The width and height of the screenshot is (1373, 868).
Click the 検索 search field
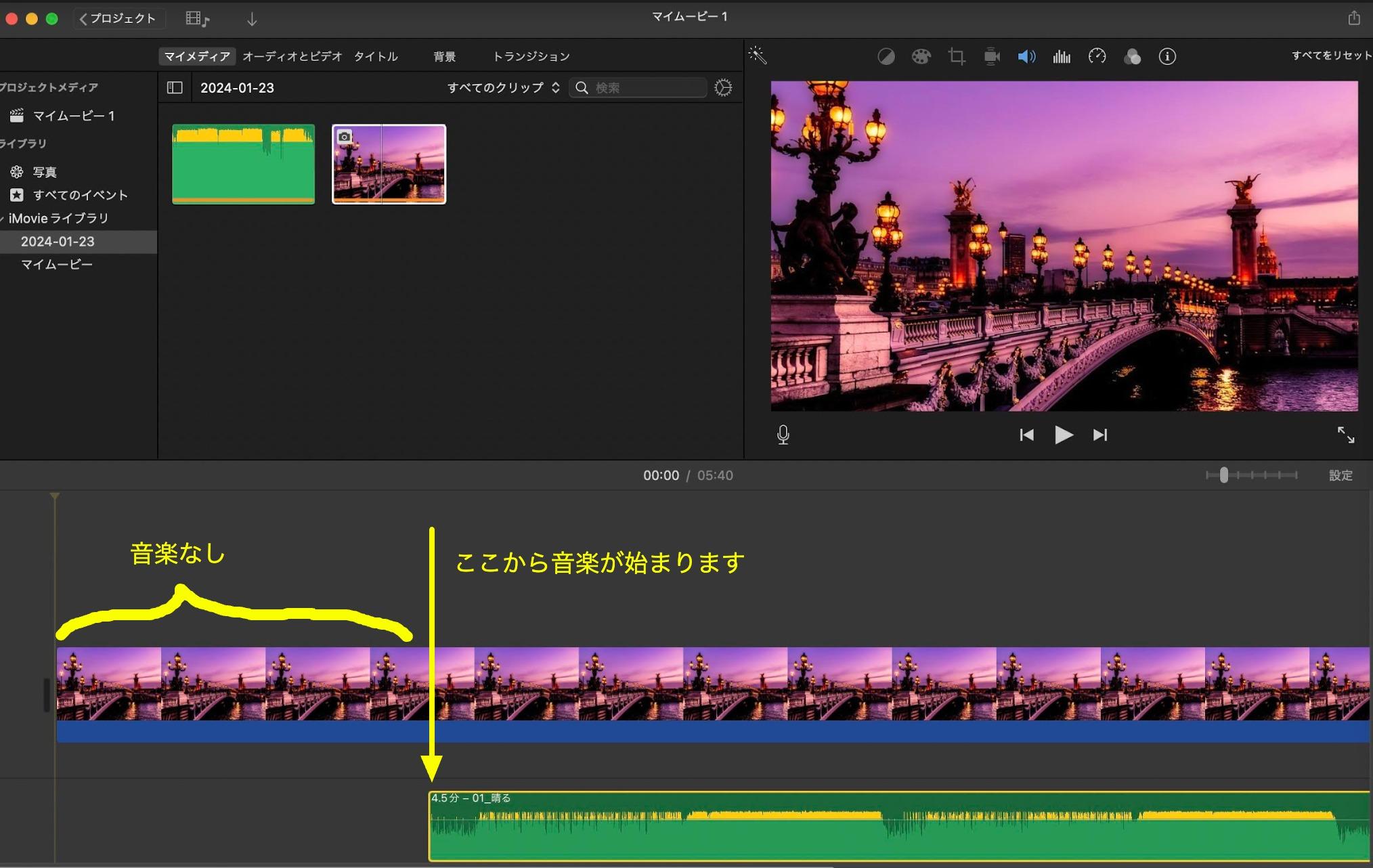point(638,87)
